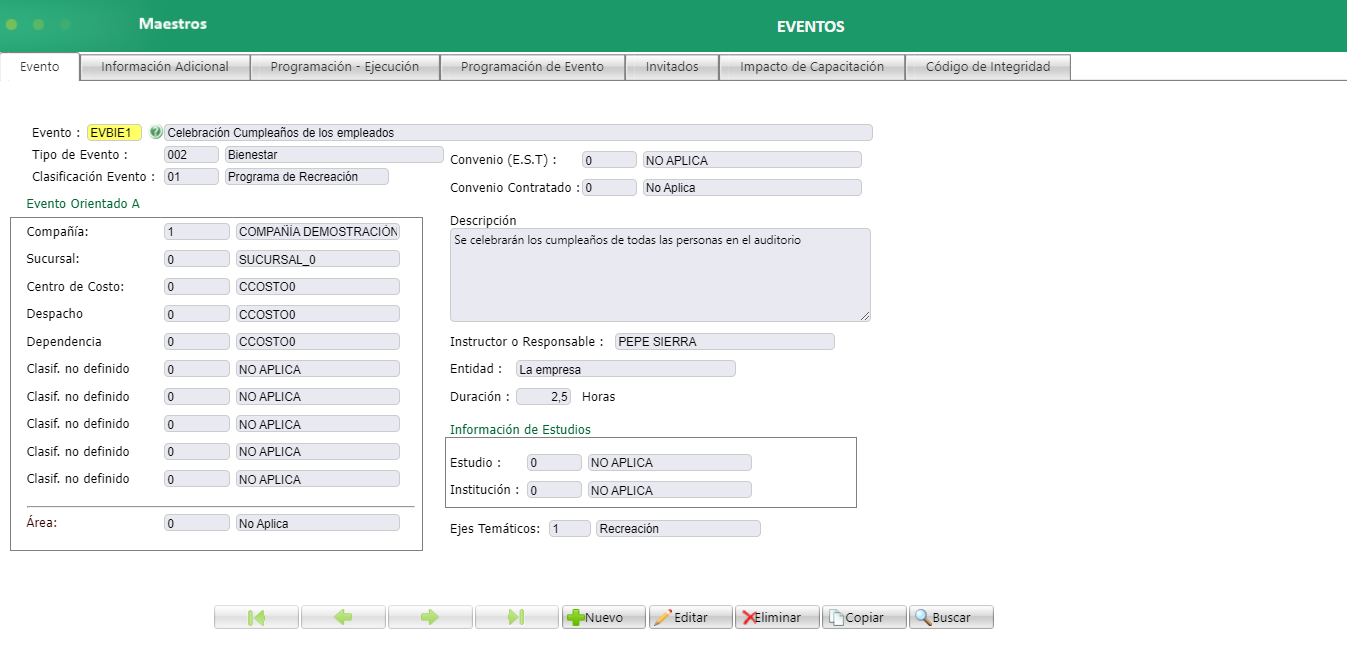Open Impacto de Capacitación tab

(x=812, y=67)
